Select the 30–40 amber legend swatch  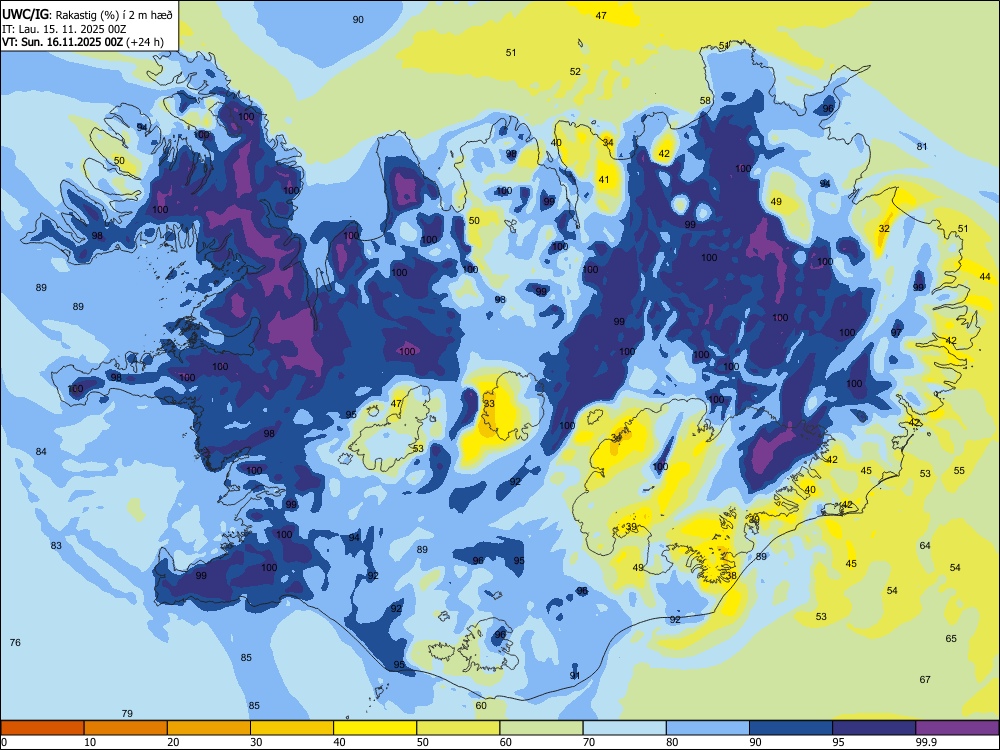click(292, 728)
